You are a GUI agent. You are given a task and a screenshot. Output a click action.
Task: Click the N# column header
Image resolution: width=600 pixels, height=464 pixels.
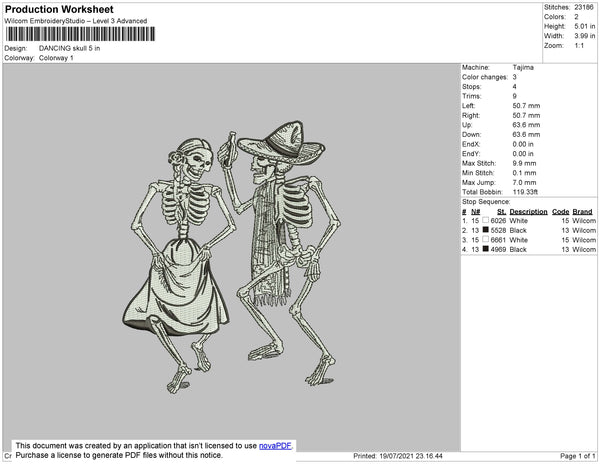pos(476,212)
